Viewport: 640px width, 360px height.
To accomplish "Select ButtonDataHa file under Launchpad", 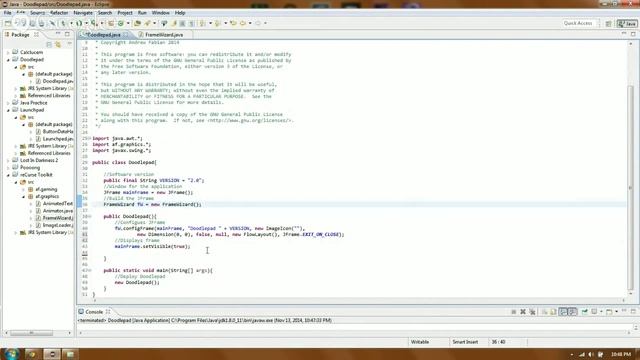I will [54, 131].
